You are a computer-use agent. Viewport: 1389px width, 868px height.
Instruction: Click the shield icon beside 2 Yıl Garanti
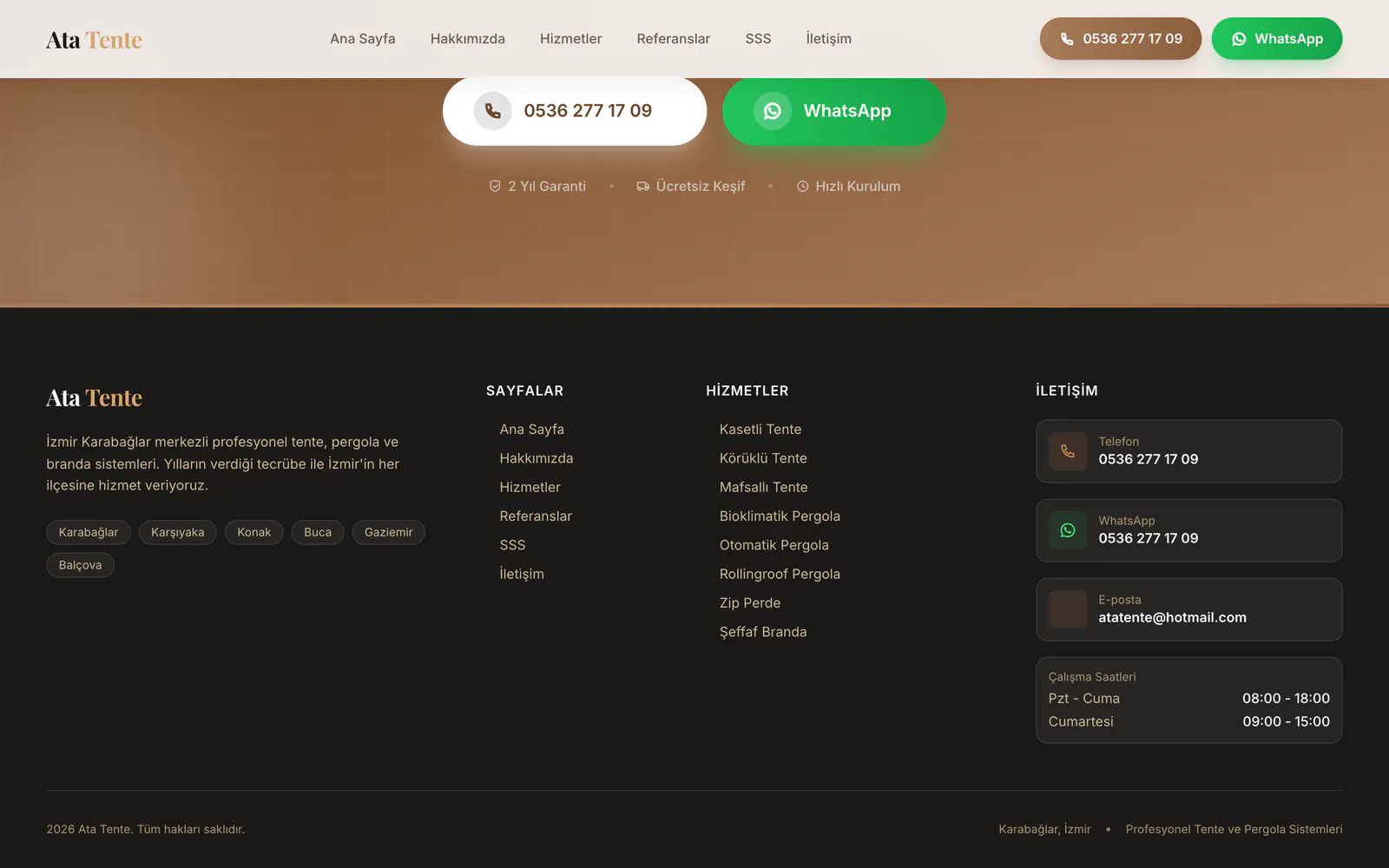pyautogui.click(x=495, y=187)
